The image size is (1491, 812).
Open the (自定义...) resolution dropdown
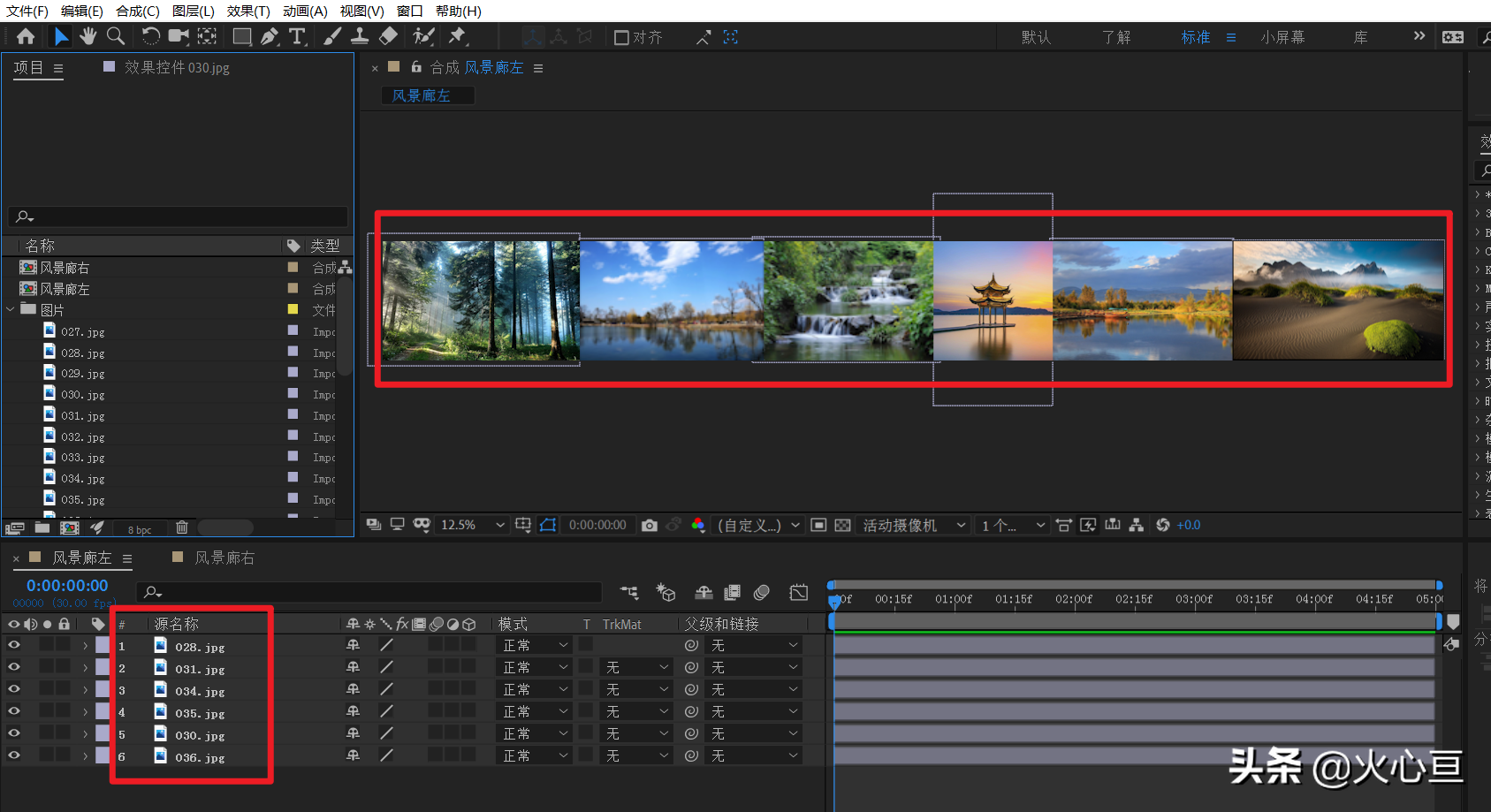(758, 525)
